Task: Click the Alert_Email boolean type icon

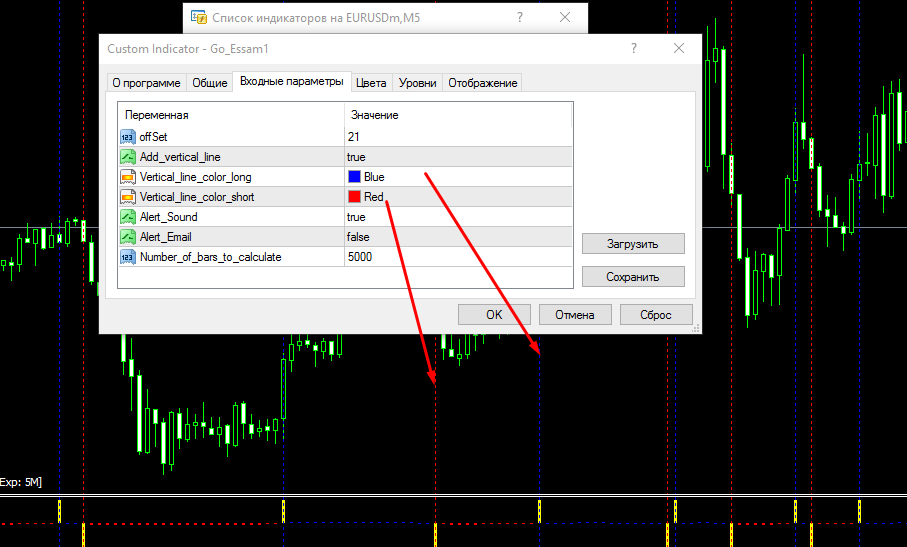Action: [127, 237]
